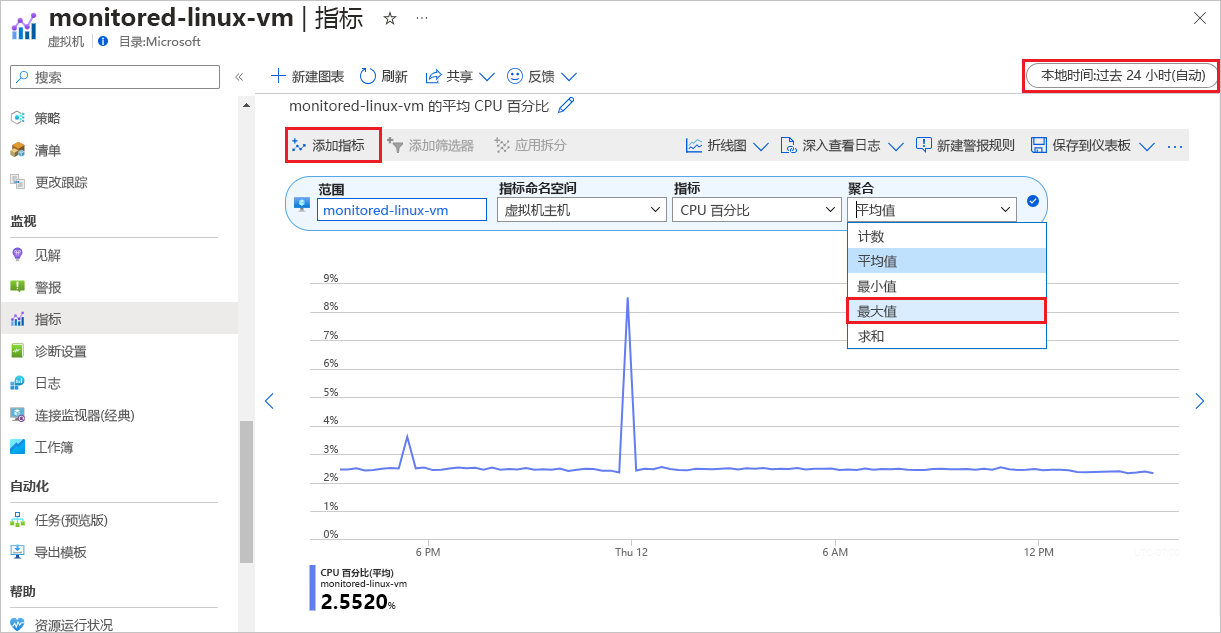The image size is (1221, 633).
Task: Select 计数 in aggregation list
Action: coord(947,236)
